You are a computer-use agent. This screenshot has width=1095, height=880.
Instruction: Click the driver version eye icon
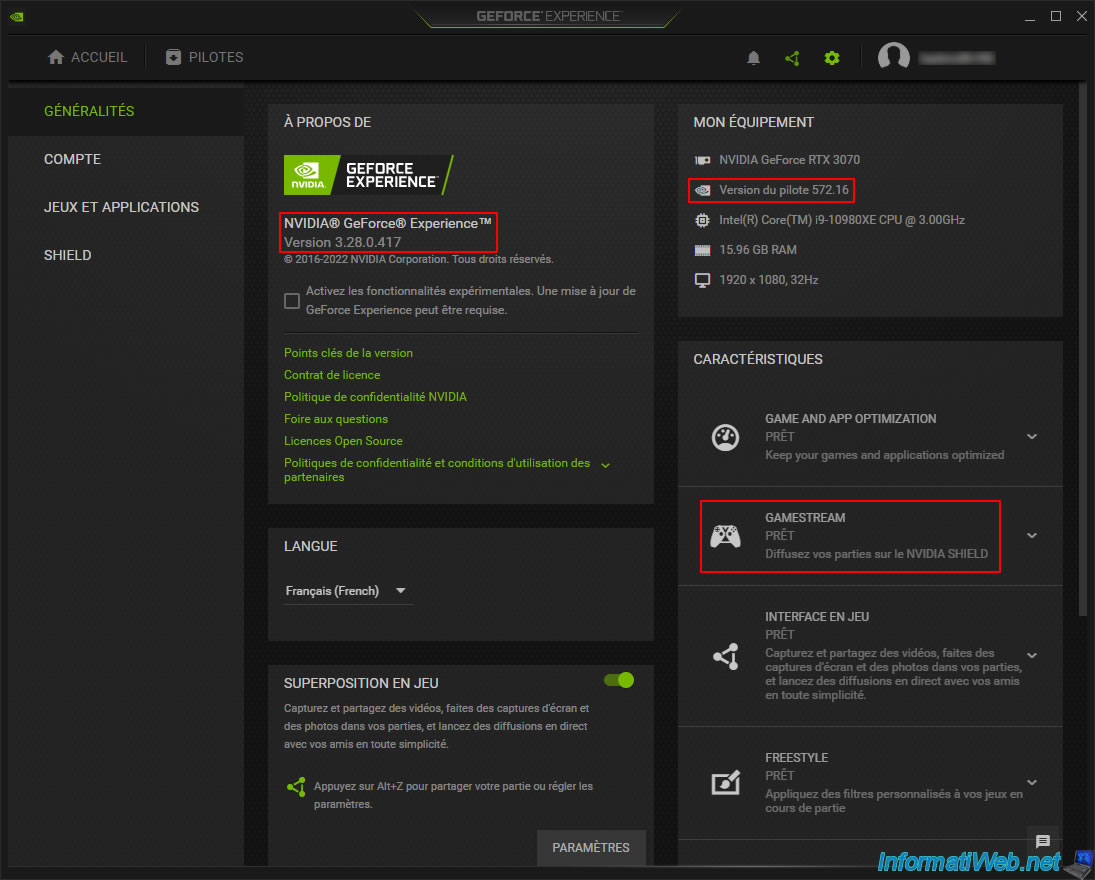pyautogui.click(x=702, y=190)
